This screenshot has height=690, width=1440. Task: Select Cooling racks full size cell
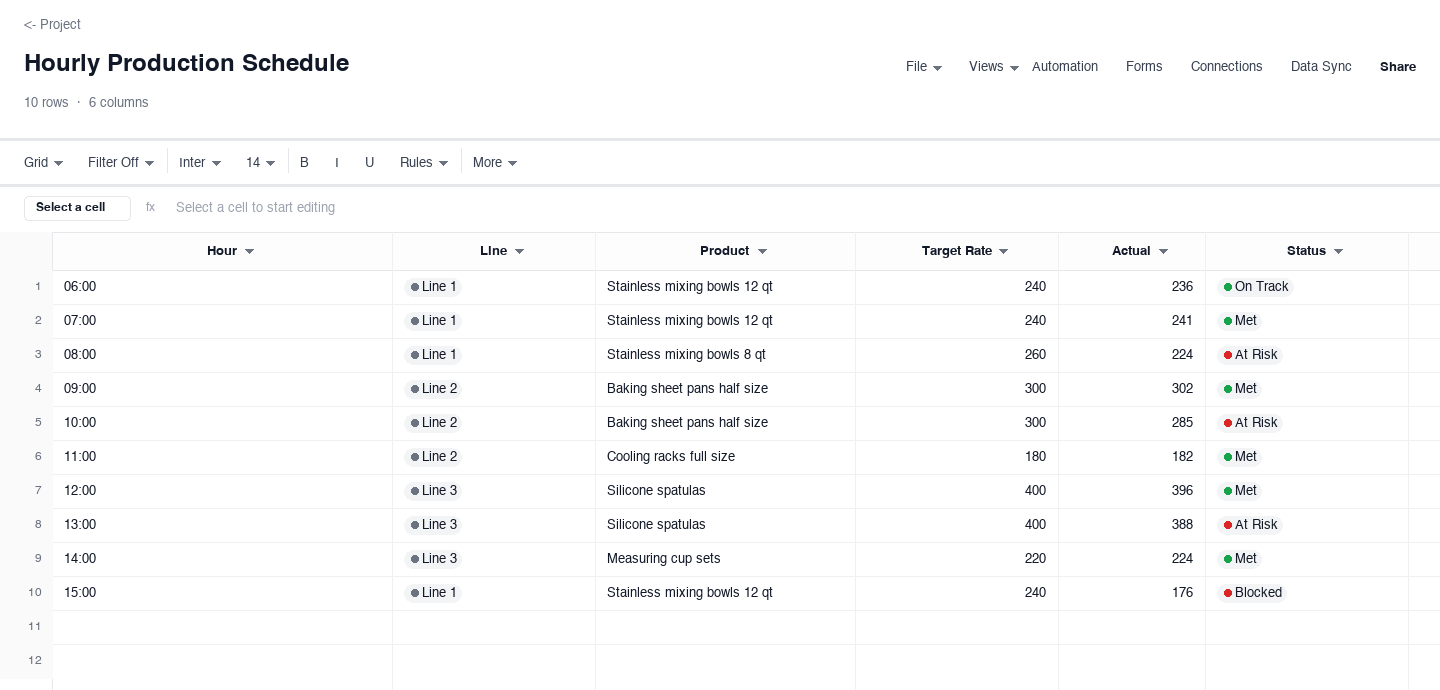click(x=725, y=457)
